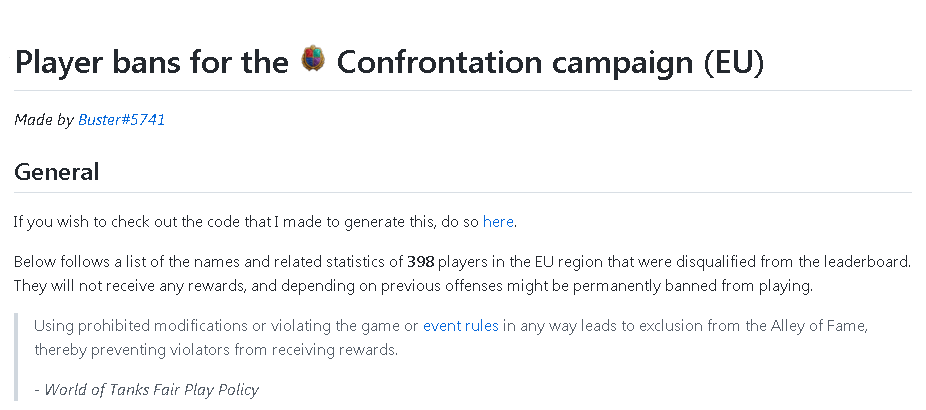The width and height of the screenshot is (926, 410).
Task: Click the bold 398 player count
Action: (420, 261)
